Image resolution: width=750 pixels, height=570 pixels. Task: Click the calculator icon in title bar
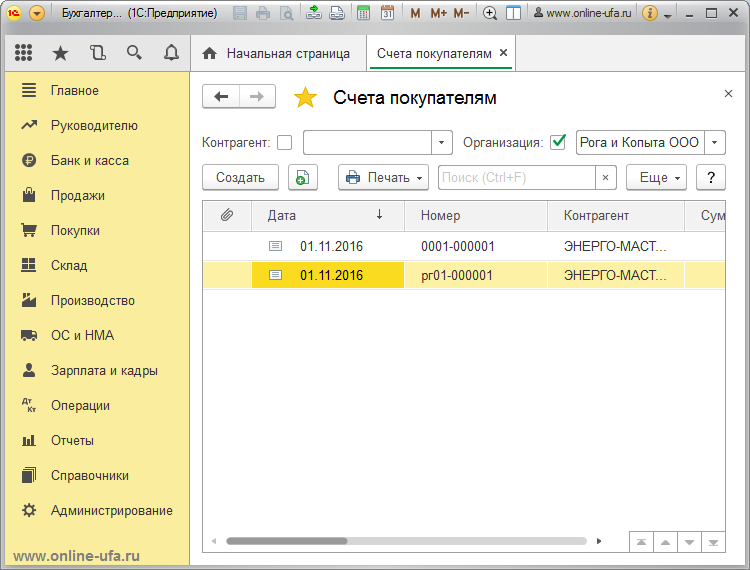(363, 14)
